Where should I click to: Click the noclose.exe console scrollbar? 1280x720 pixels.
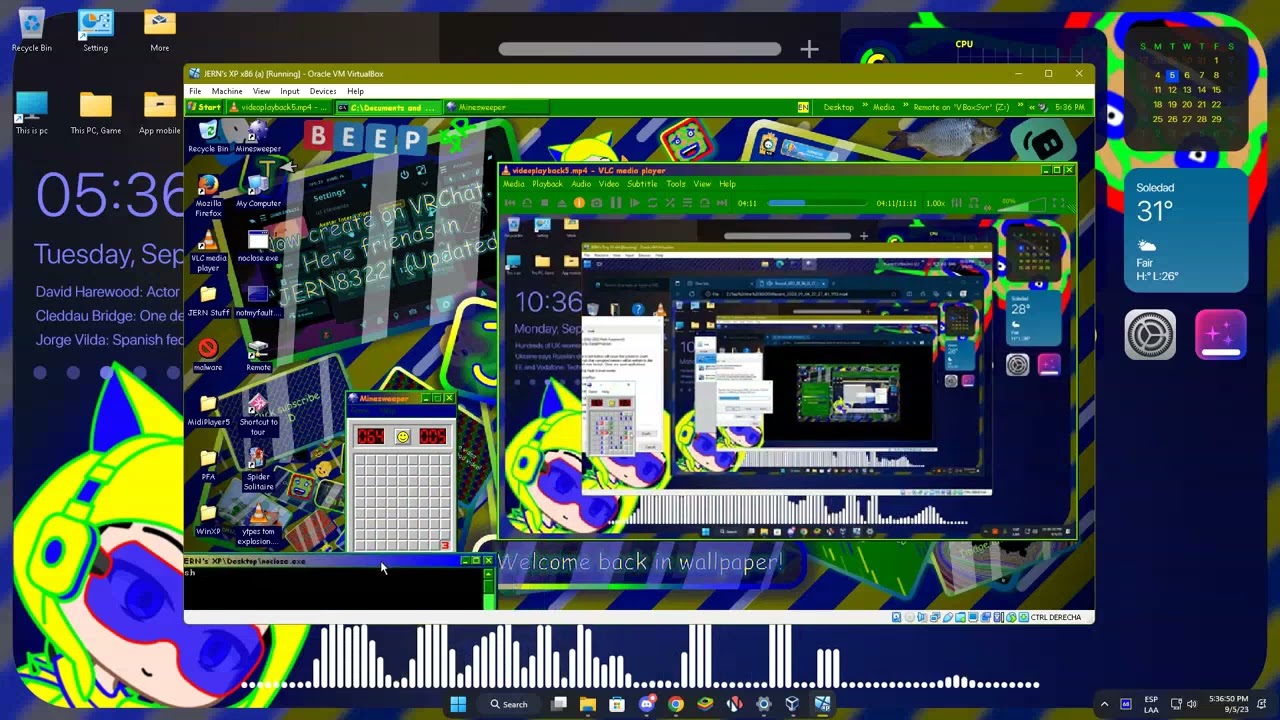pyautogui.click(x=489, y=588)
